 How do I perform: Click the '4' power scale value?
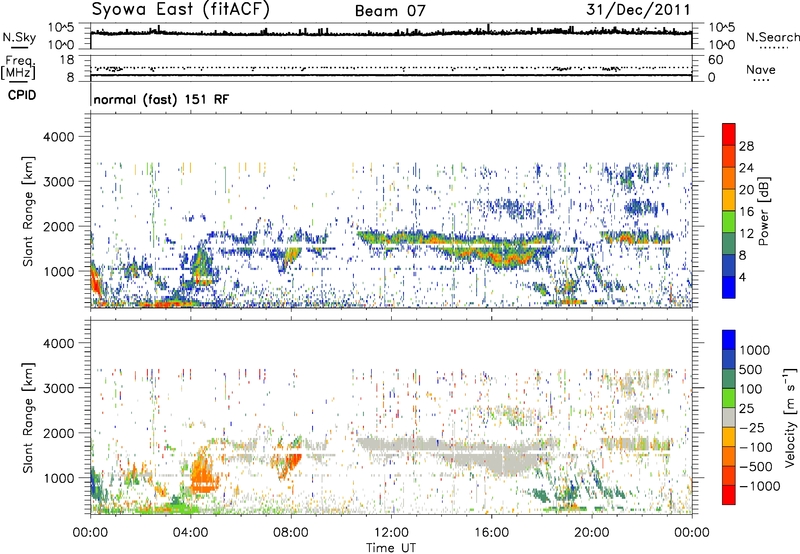point(742,277)
